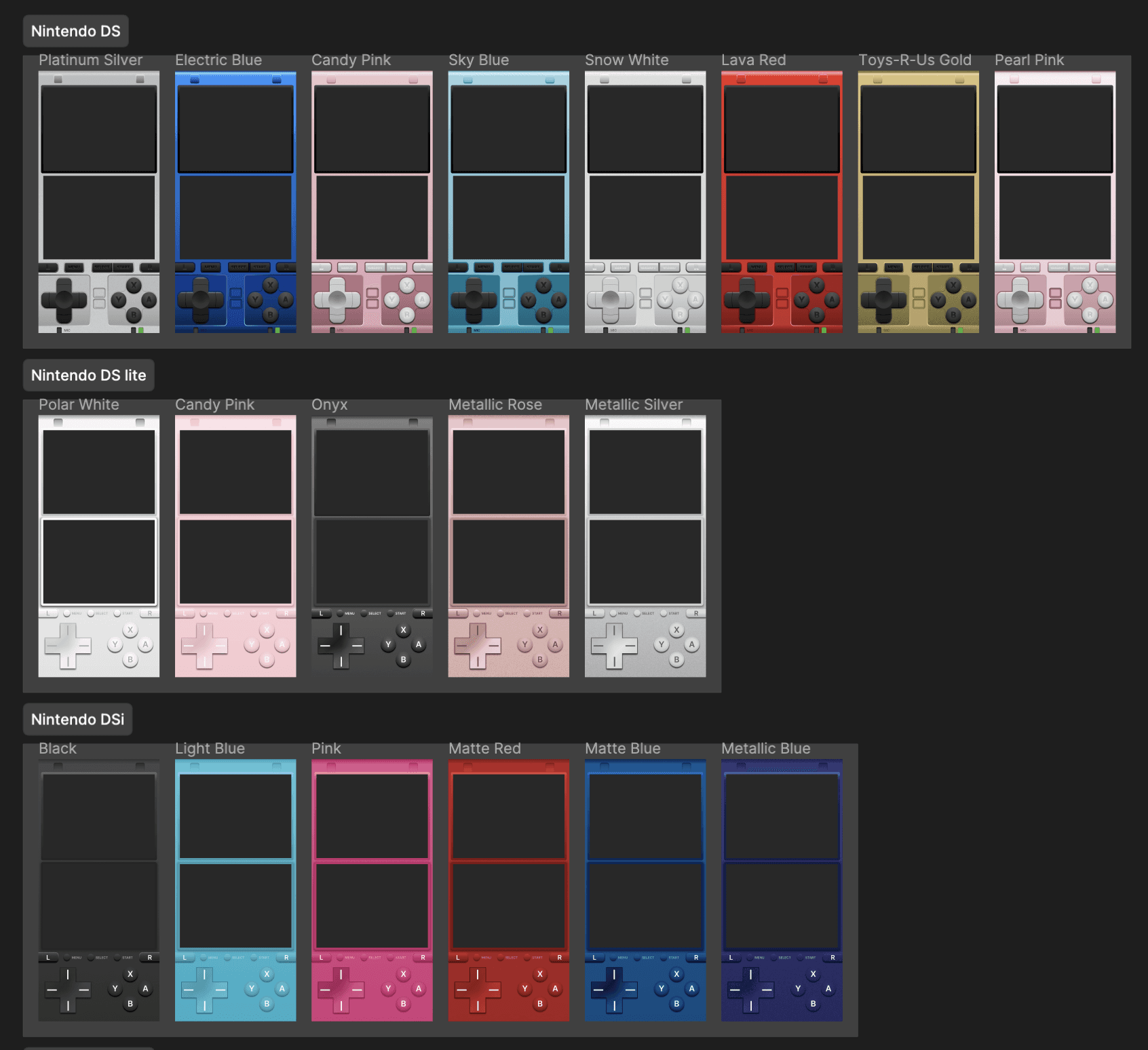Pick the Metallic Rose skin thumbnail

pyautogui.click(x=509, y=546)
